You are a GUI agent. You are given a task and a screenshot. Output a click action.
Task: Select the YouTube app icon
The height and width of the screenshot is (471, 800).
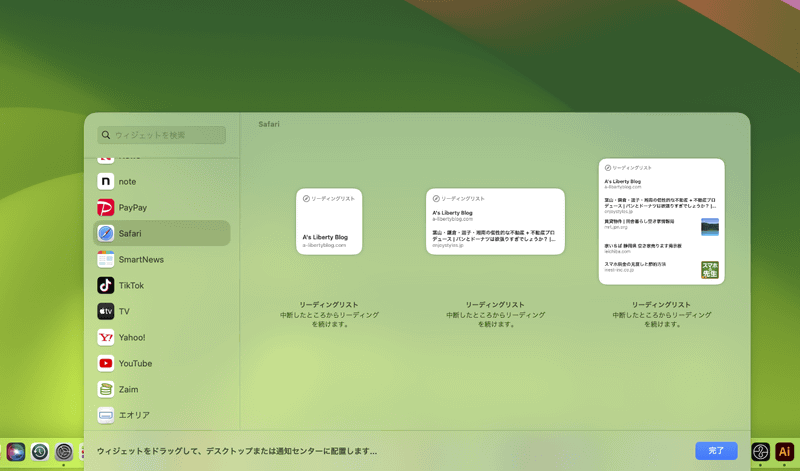(x=106, y=363)
